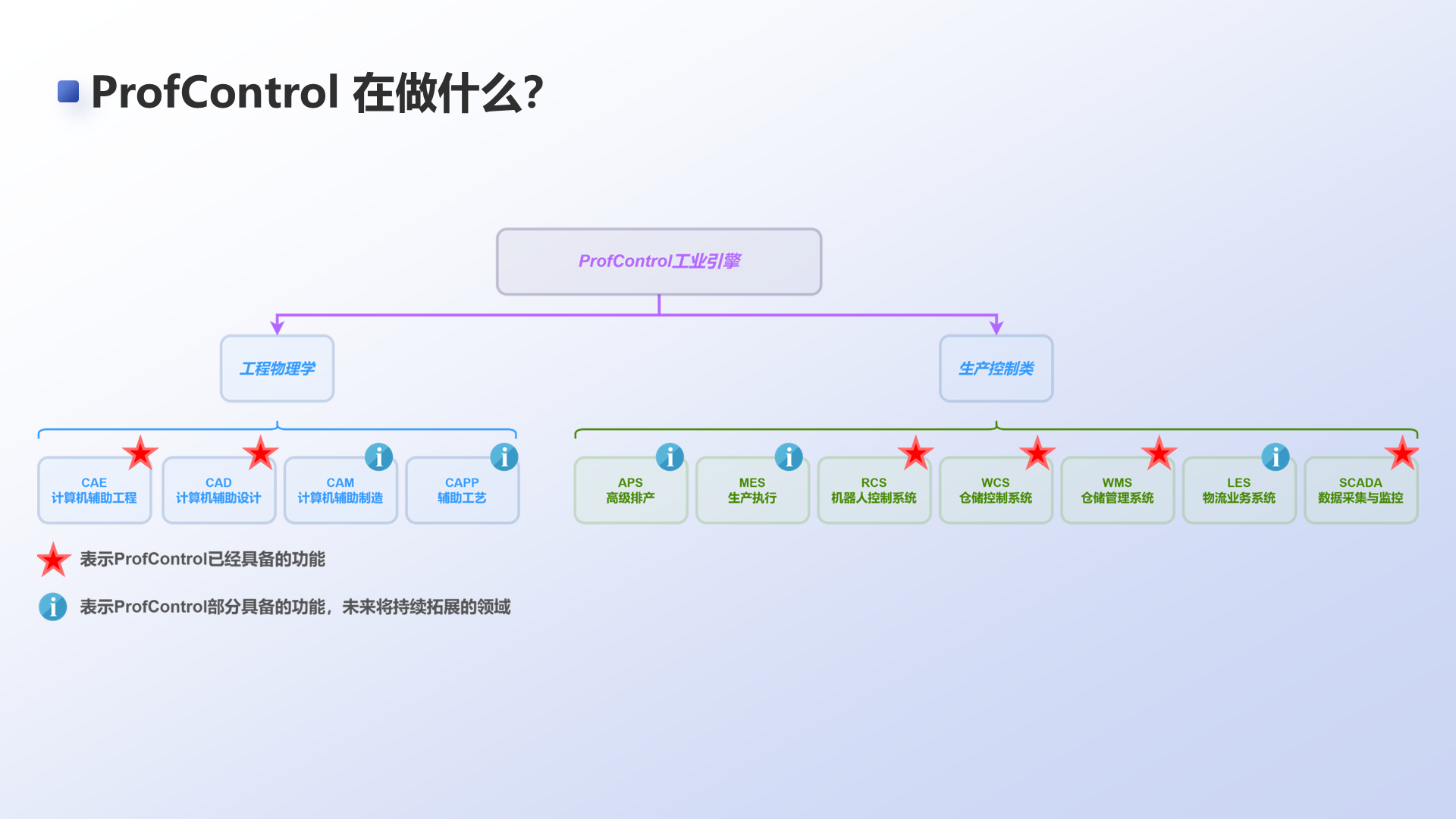Click the WMS 仓储管理系统 box

click(1117, 491)
